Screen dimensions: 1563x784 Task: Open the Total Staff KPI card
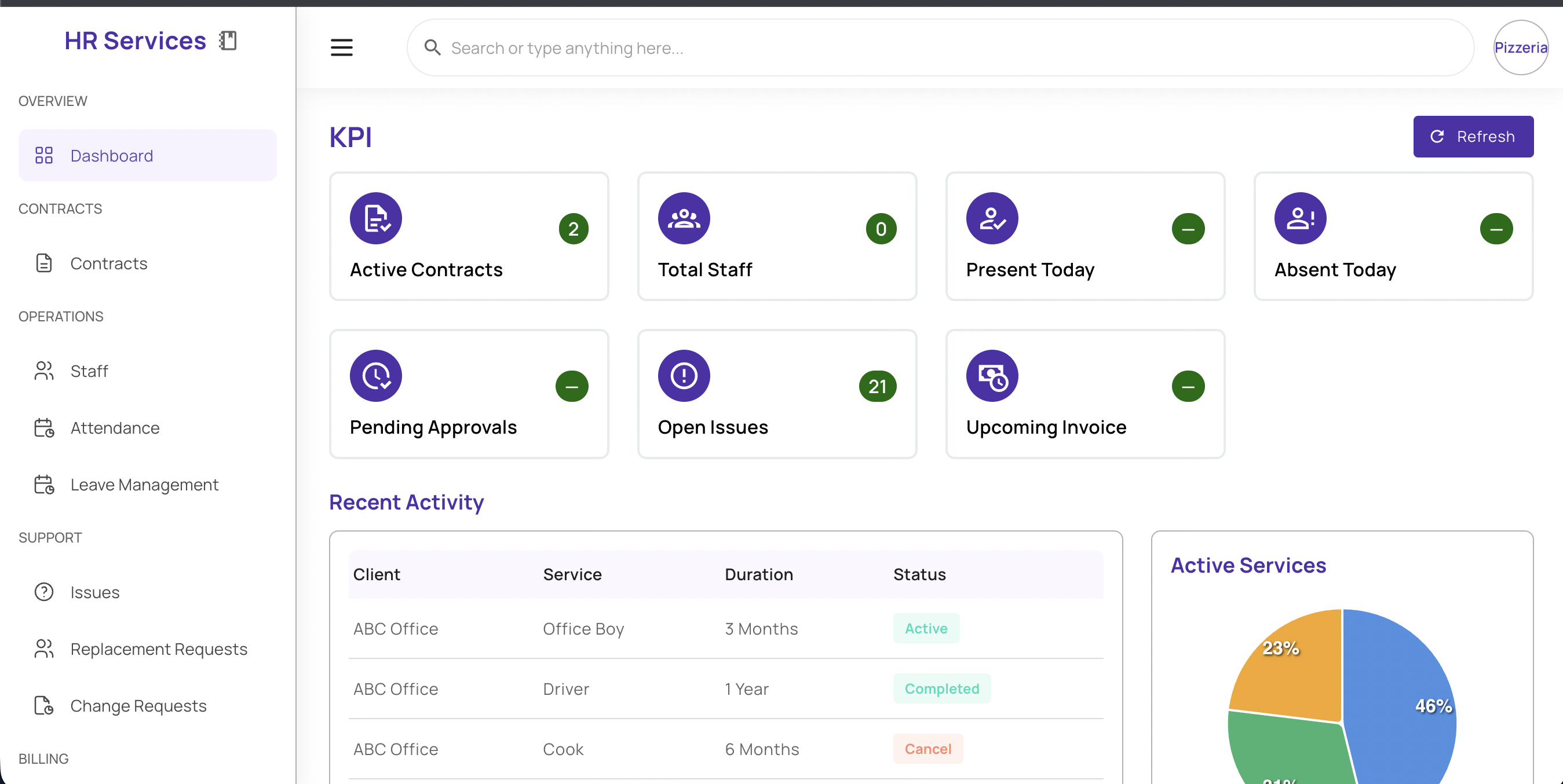(777, 236)
